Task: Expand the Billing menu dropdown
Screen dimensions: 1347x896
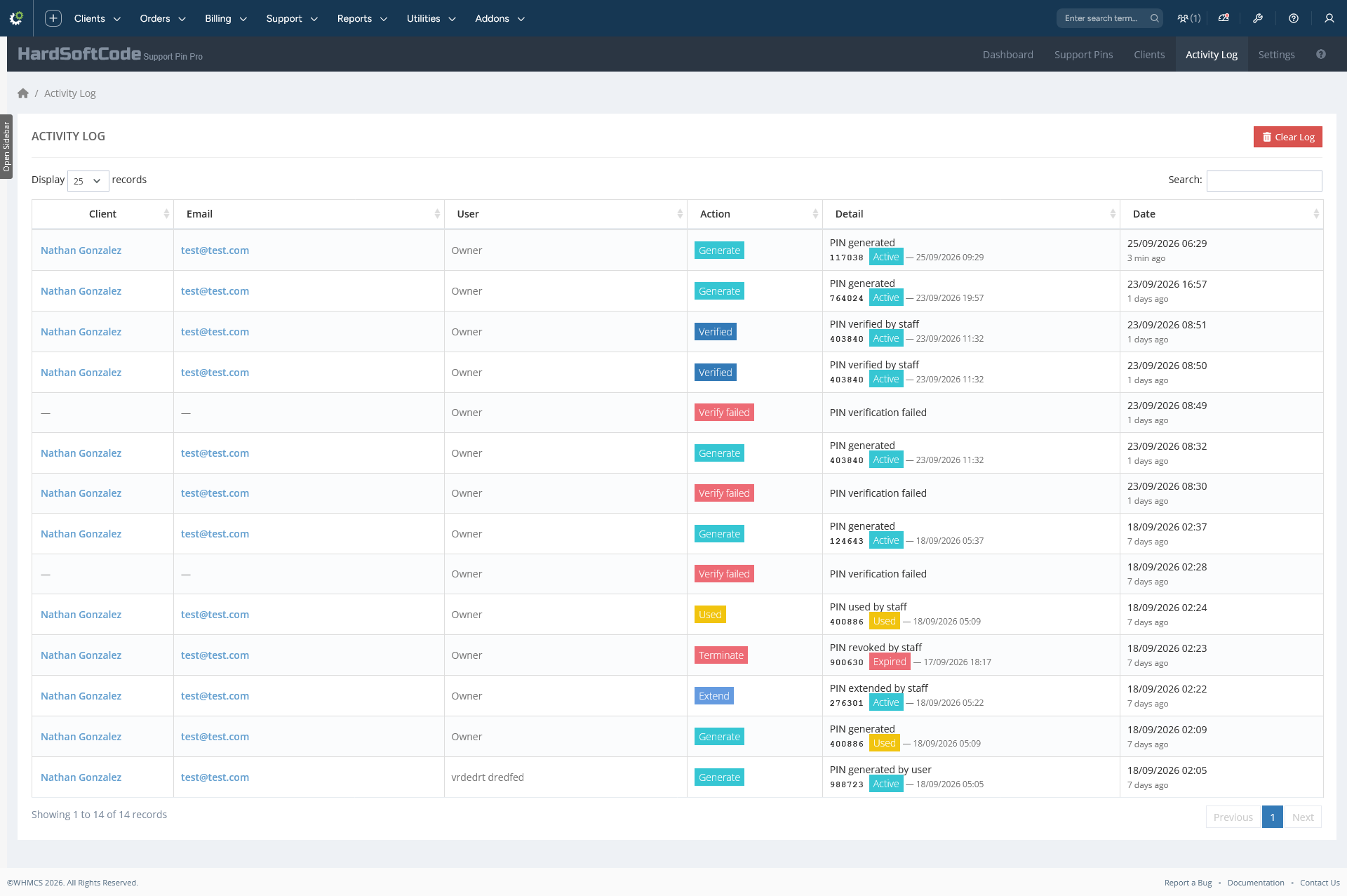Action: (x=226, y=18)
